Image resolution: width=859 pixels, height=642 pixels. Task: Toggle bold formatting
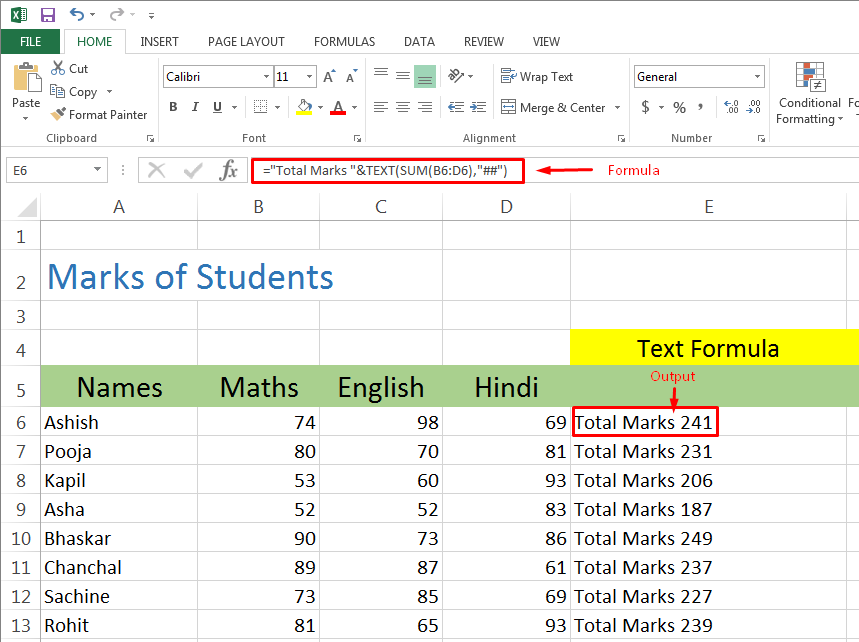pos(173,107)
